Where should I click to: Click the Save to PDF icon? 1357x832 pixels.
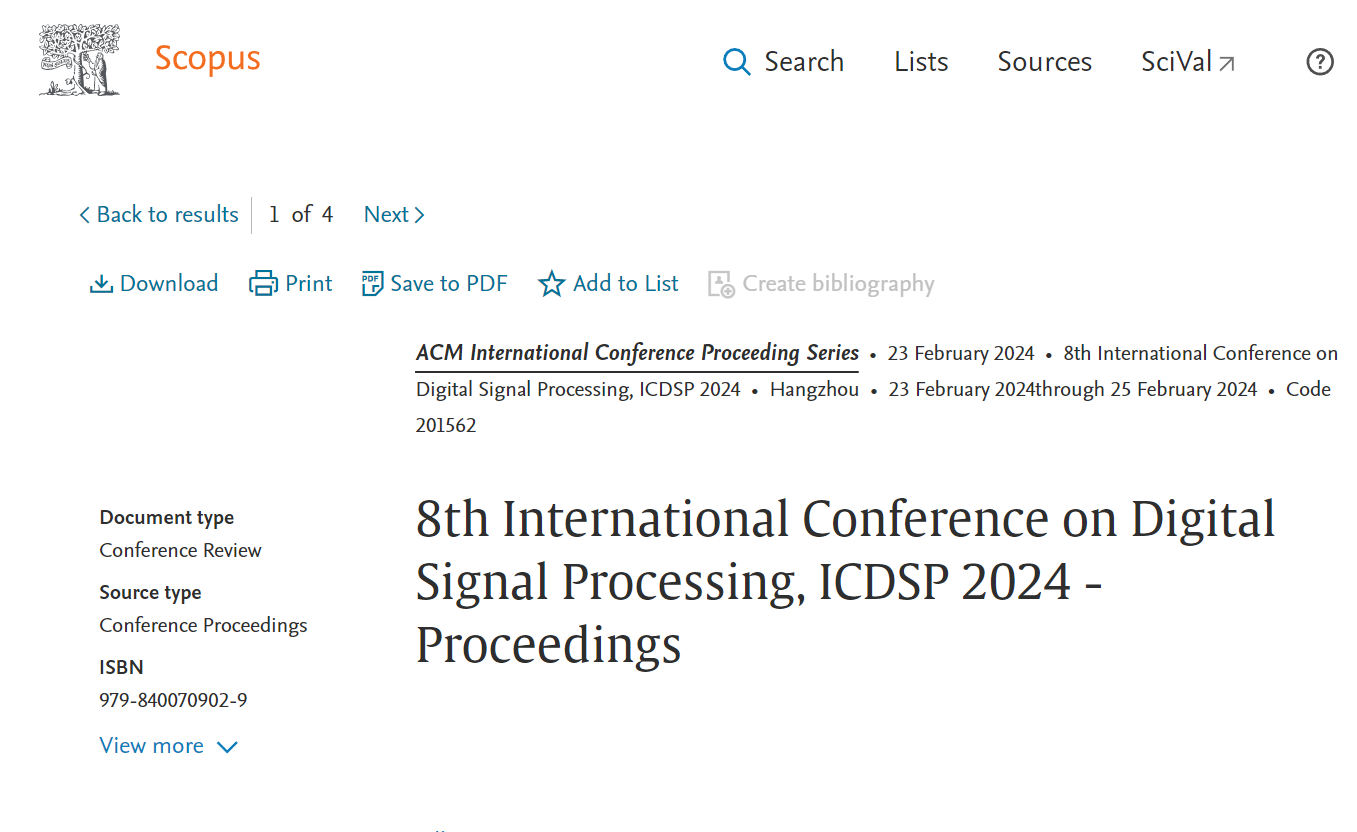click(x=372, y=284)
